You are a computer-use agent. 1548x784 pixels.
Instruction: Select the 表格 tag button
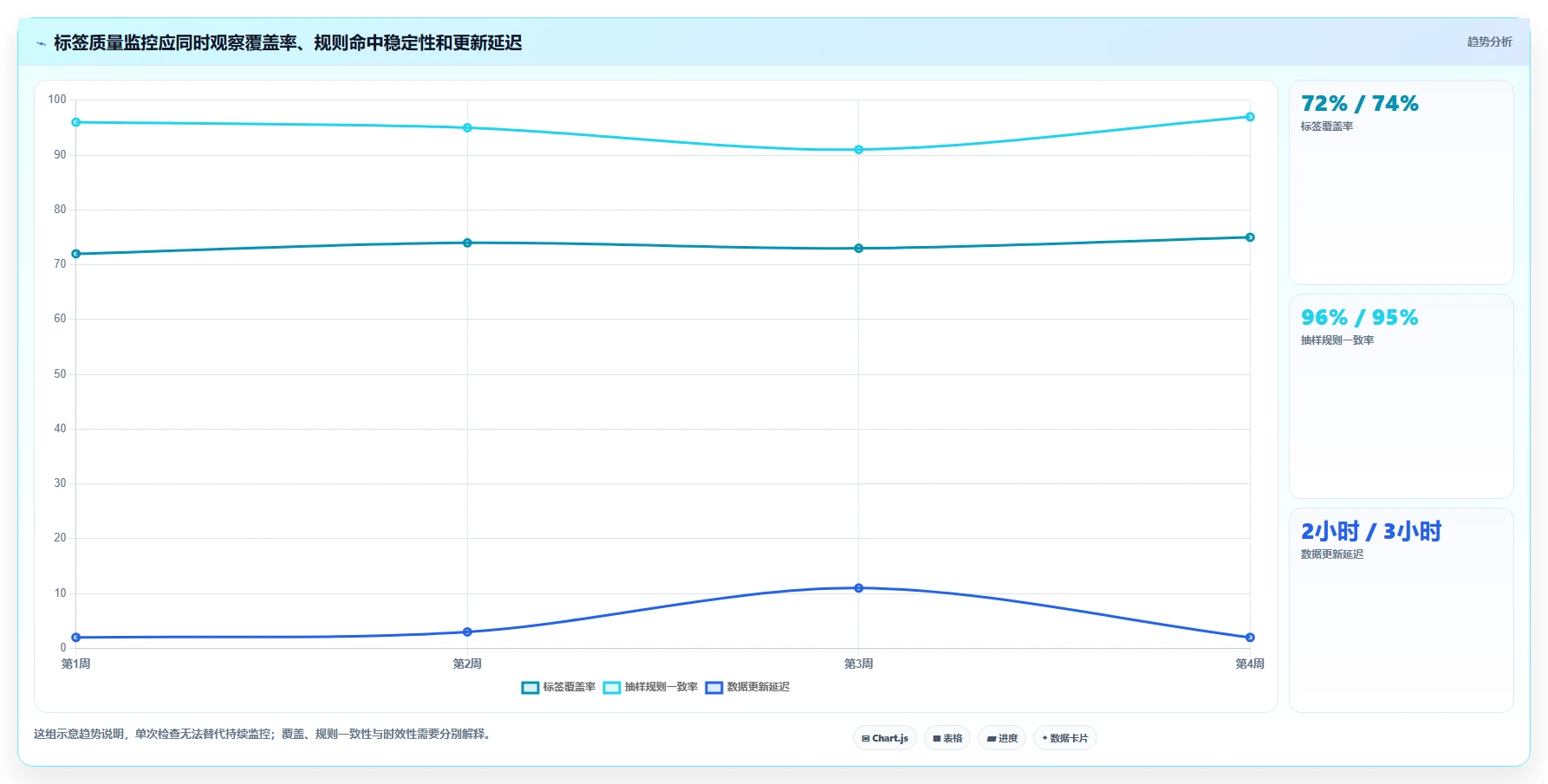(947, 738)
